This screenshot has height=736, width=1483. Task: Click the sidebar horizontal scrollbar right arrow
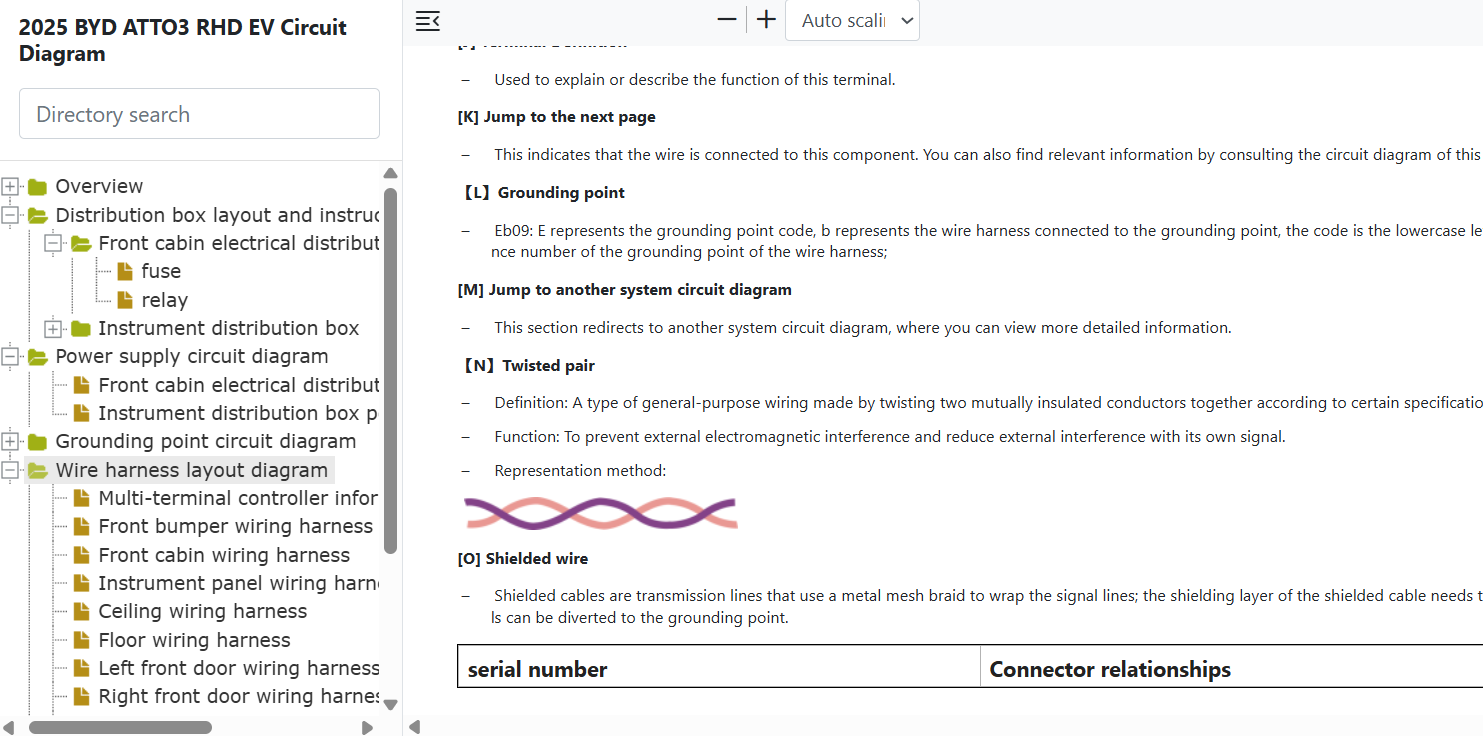[x=367, y=727]
